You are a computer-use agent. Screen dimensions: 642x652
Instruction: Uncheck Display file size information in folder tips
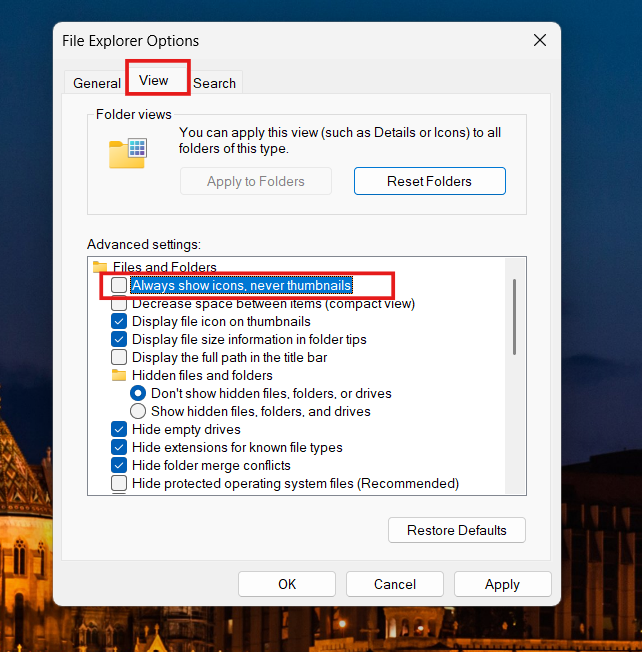119,339
